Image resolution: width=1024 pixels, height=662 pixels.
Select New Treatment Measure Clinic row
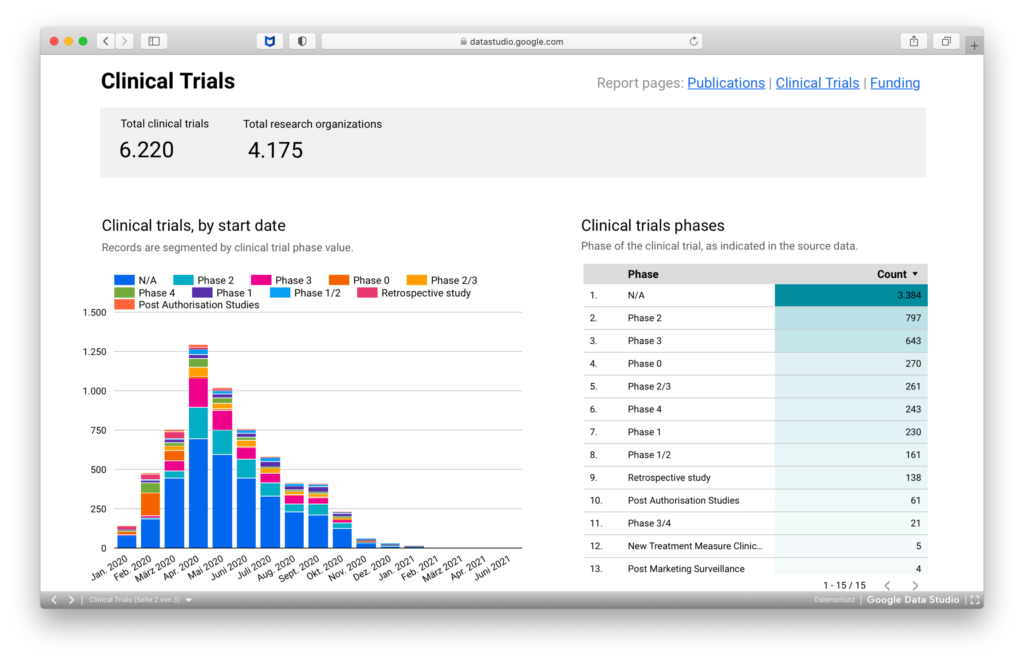click(755, 546)
